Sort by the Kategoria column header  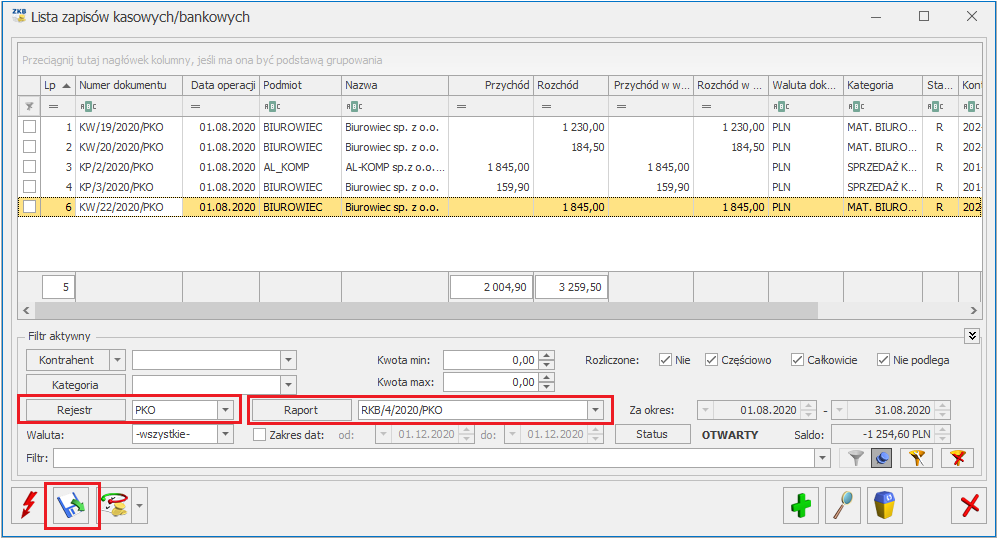(883, 85)
